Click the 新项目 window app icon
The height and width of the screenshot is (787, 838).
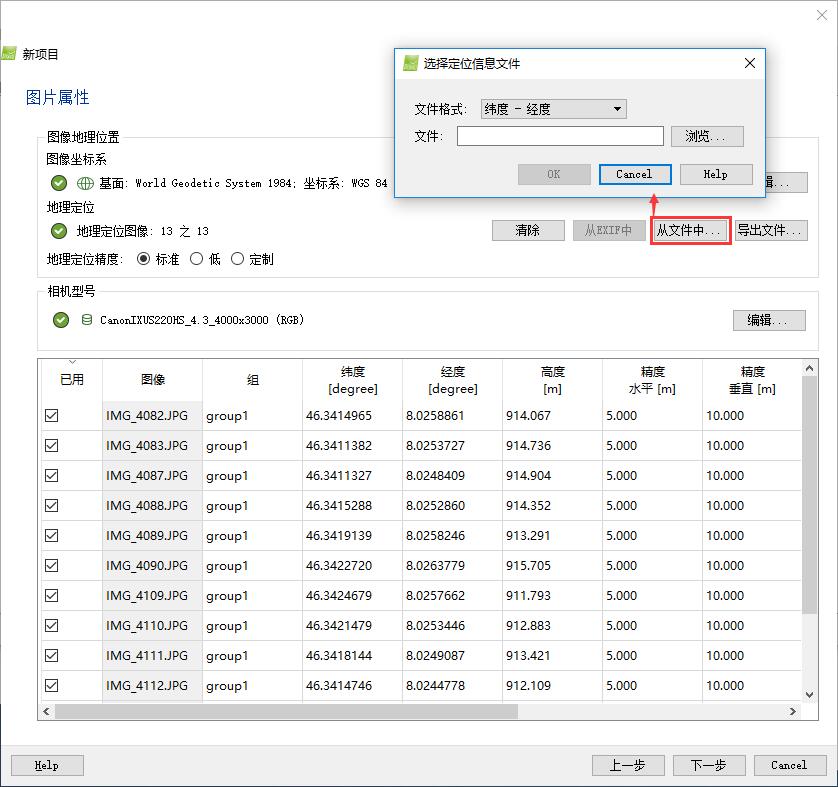(x=7, y=53)
